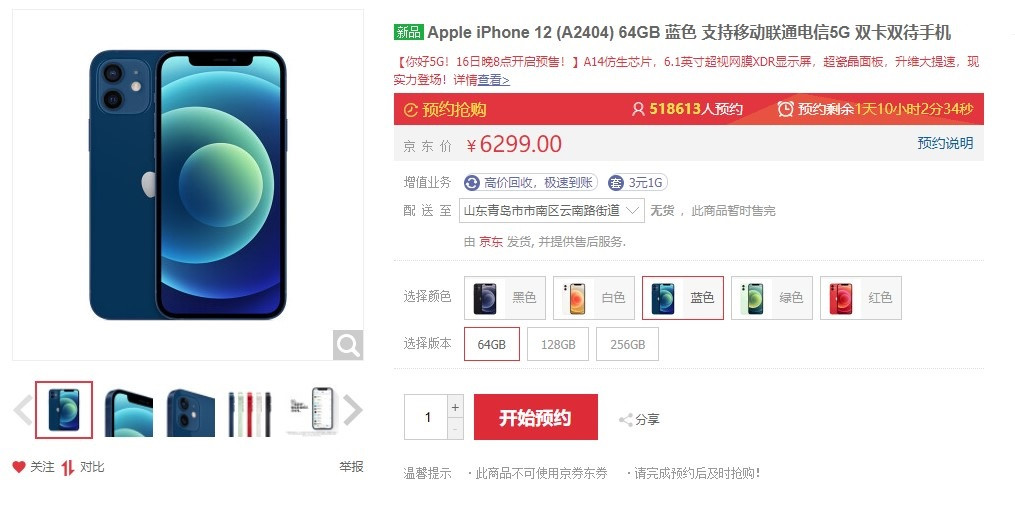The height and width of the screenshot is (517, 1015).
Task: Show next thumbnails with right arrow
Action: (x=353, y=410)
